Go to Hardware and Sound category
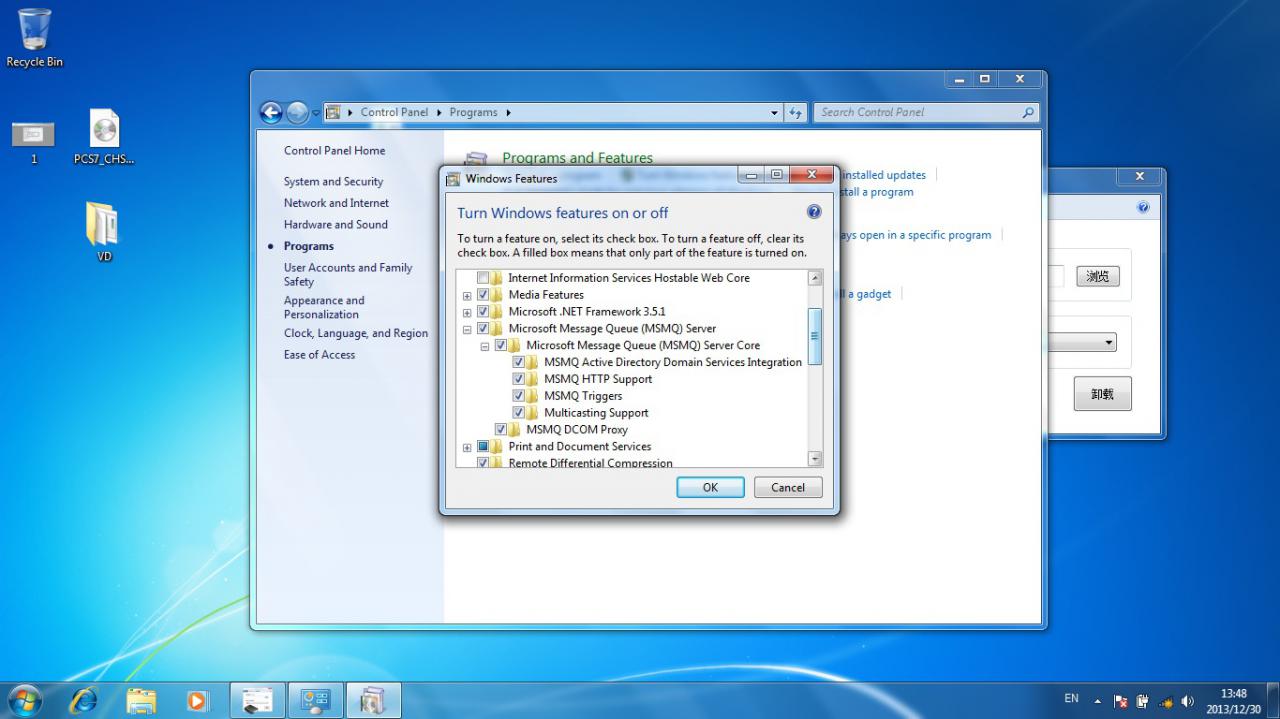Image resolution: width=1280 pixels, height=719 pixels. point(335,225)
